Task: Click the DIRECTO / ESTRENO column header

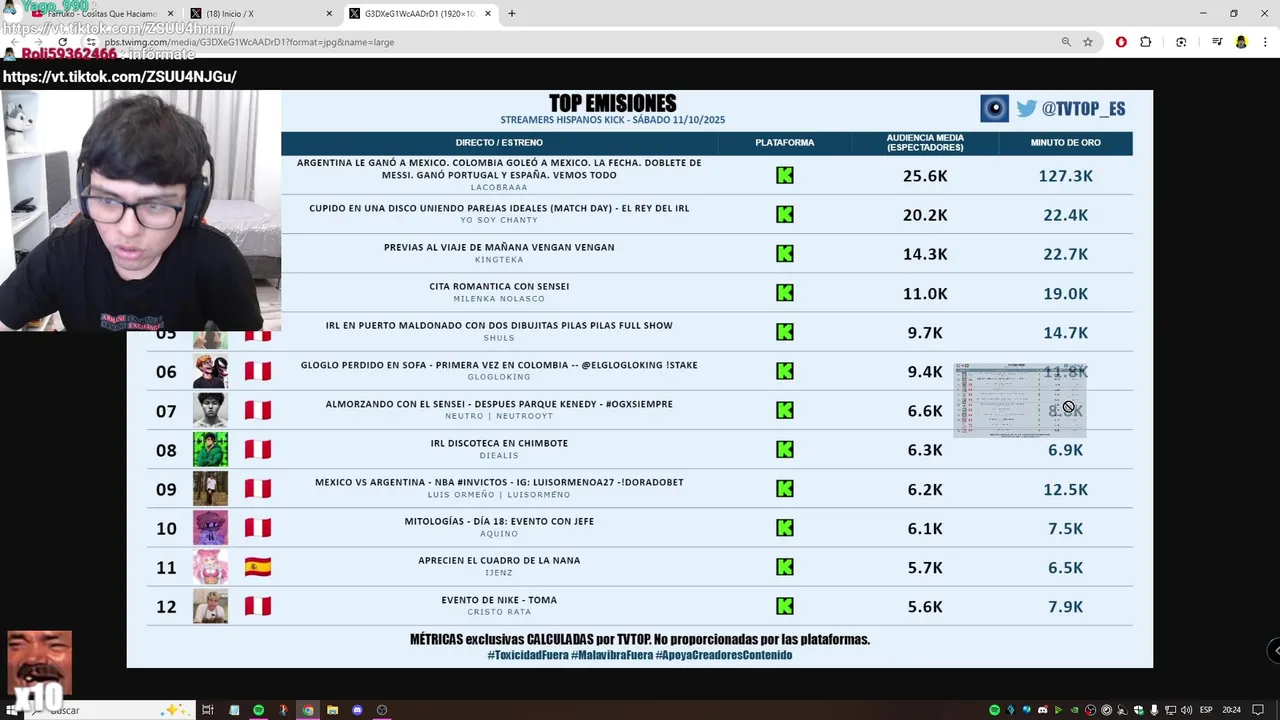Action: [499, 143]
